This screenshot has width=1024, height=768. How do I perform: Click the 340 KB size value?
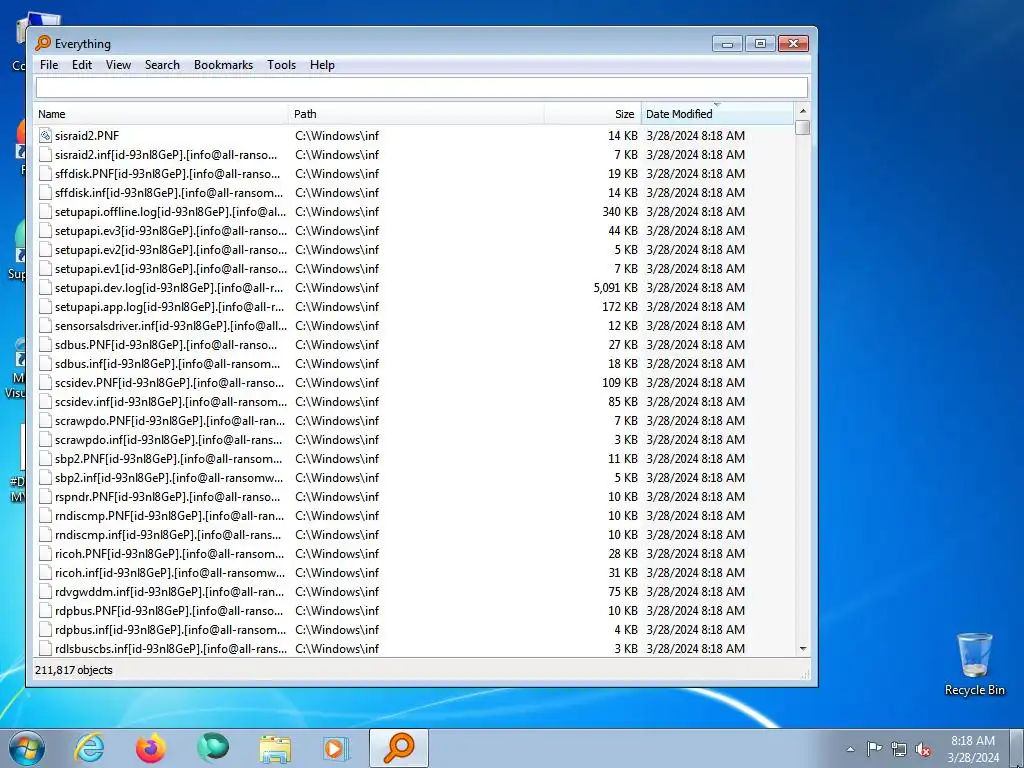(x=620, y=212)
